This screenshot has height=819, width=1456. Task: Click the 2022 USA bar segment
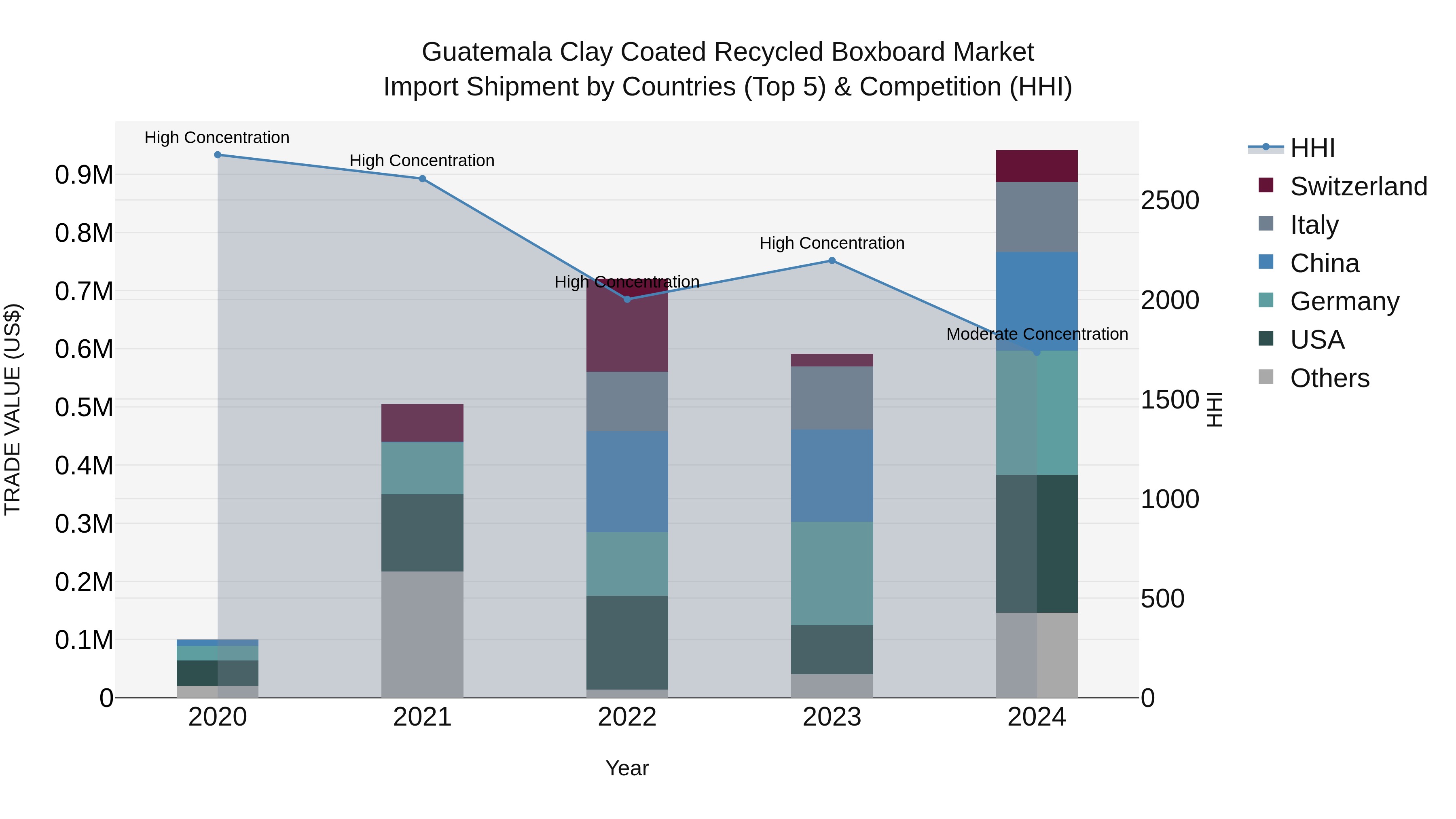tap(627, 643)
